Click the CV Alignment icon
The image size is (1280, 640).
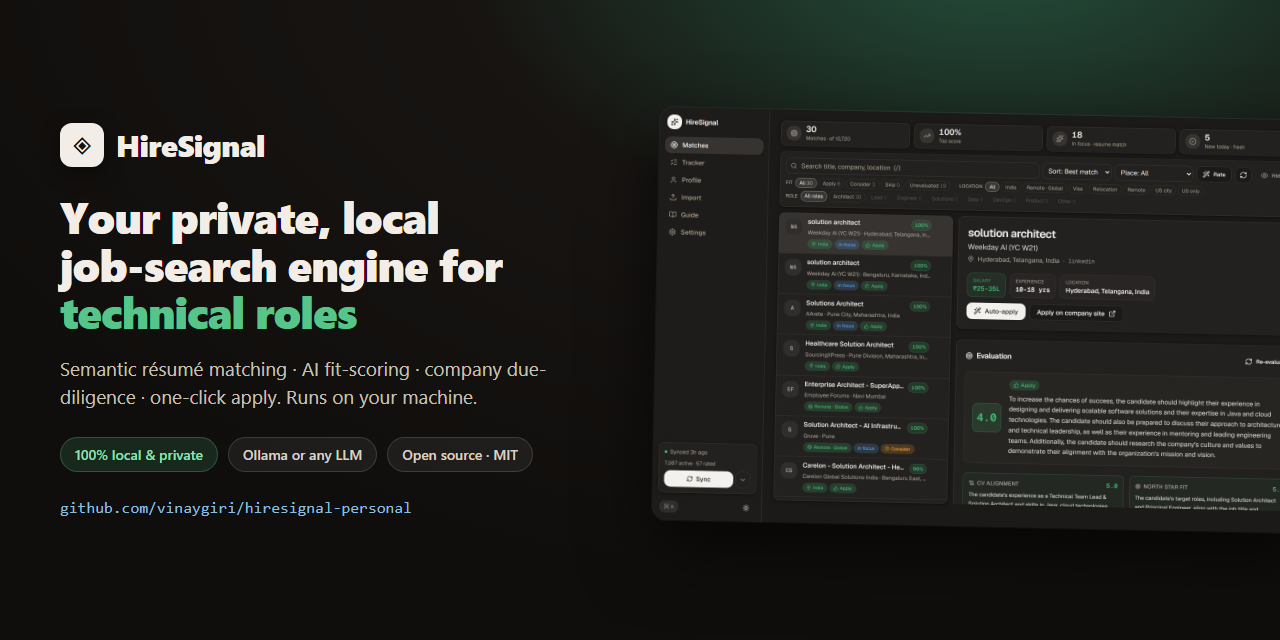click(973, 483)
